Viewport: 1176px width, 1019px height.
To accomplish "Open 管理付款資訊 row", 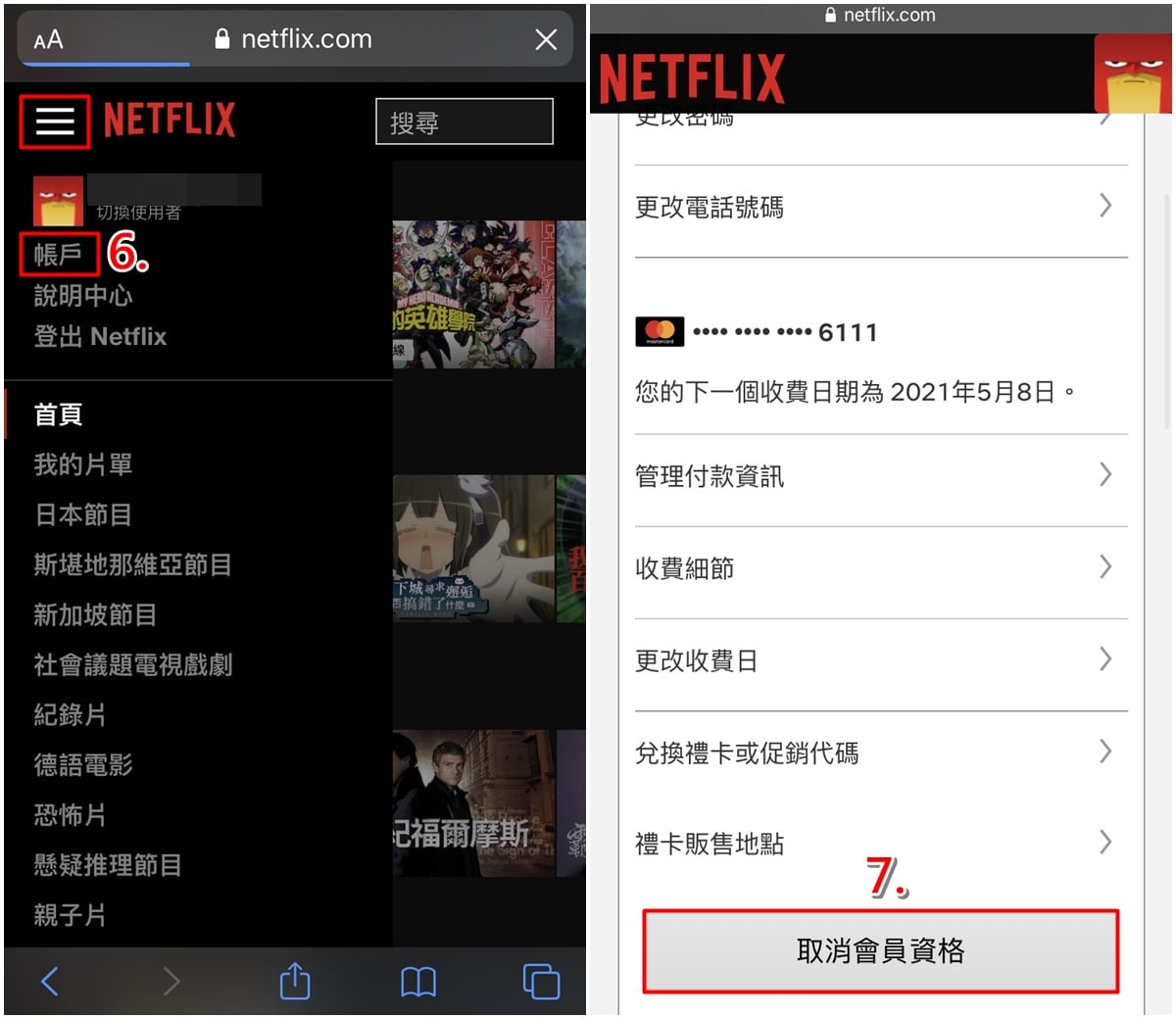I will (881, 476).
